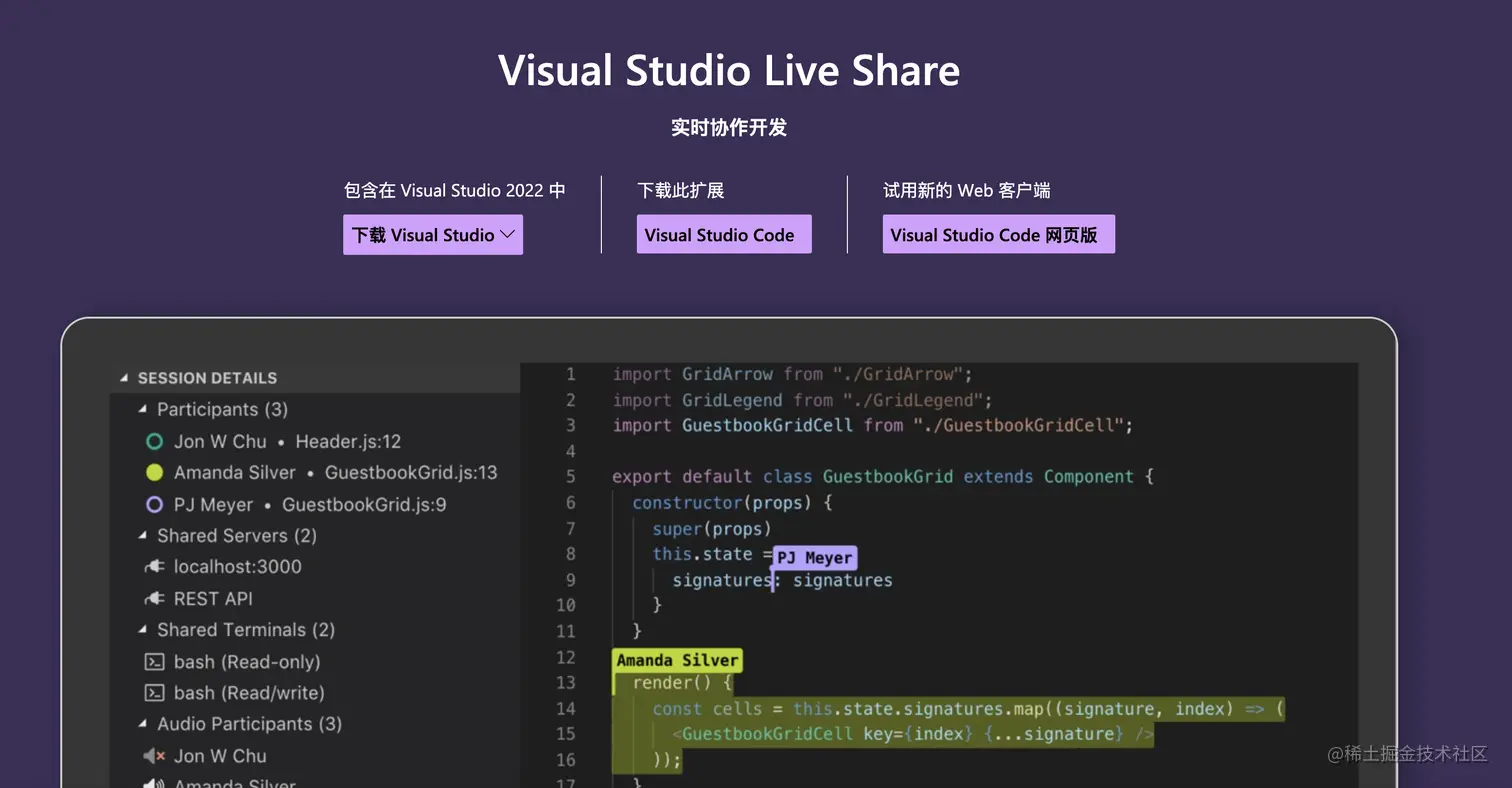Collapse the Shared Servers (2) node
Viewport: 1512px width, 788px height.
[143, 536]
